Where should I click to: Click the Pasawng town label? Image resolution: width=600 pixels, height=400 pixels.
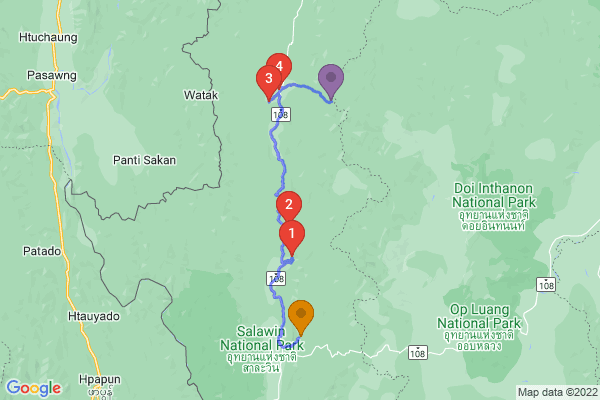[x=52, y=75]
